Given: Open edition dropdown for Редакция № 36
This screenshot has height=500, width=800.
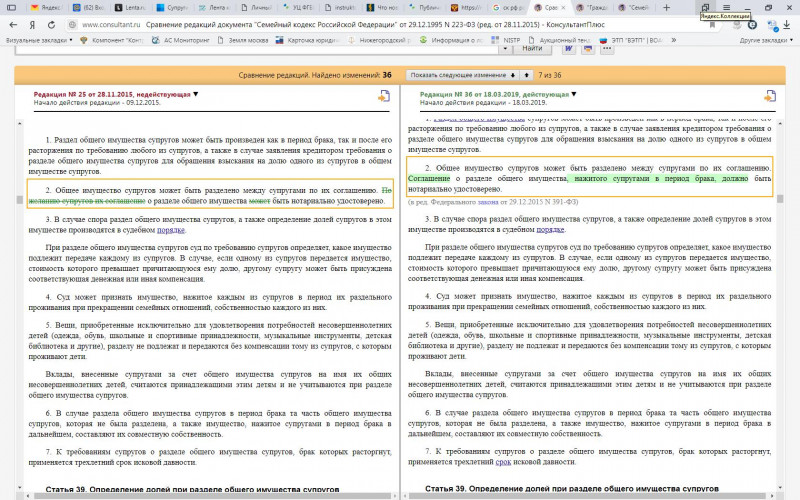Looking at the screenshot, I should [x=574, y=94].
